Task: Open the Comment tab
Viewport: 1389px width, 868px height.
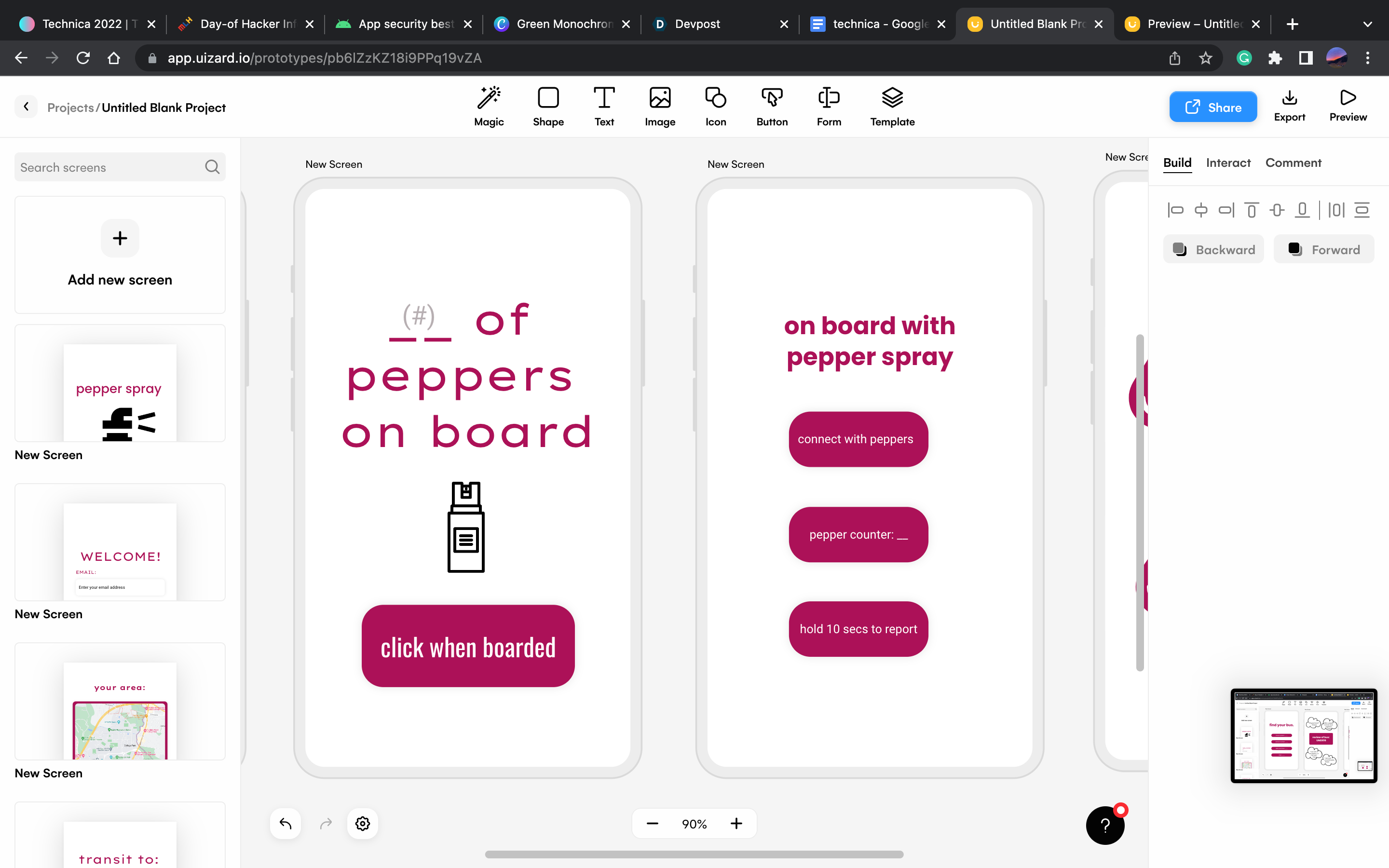Action: (x=1293, y=163)
